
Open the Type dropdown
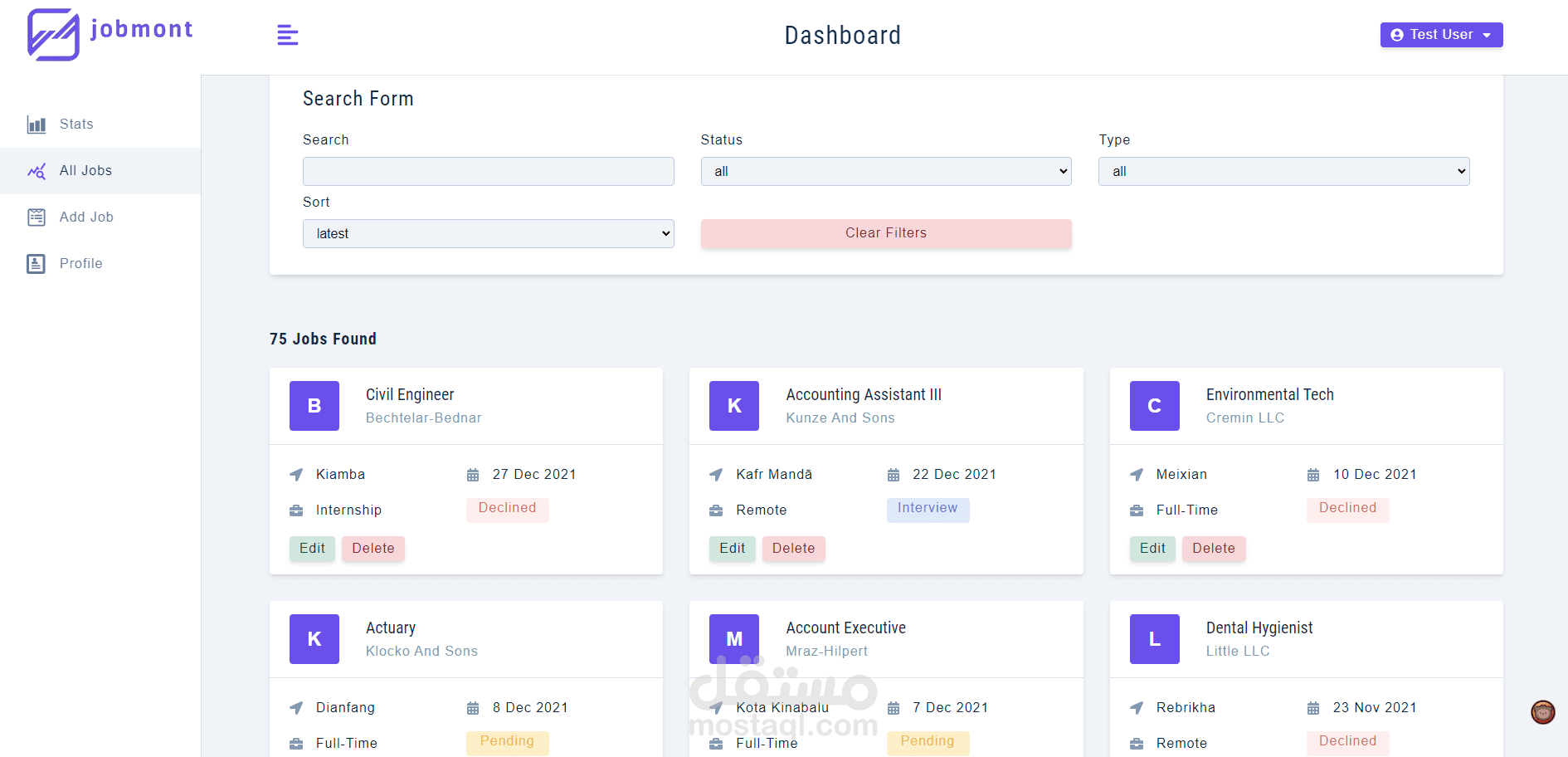[1283, 171]
